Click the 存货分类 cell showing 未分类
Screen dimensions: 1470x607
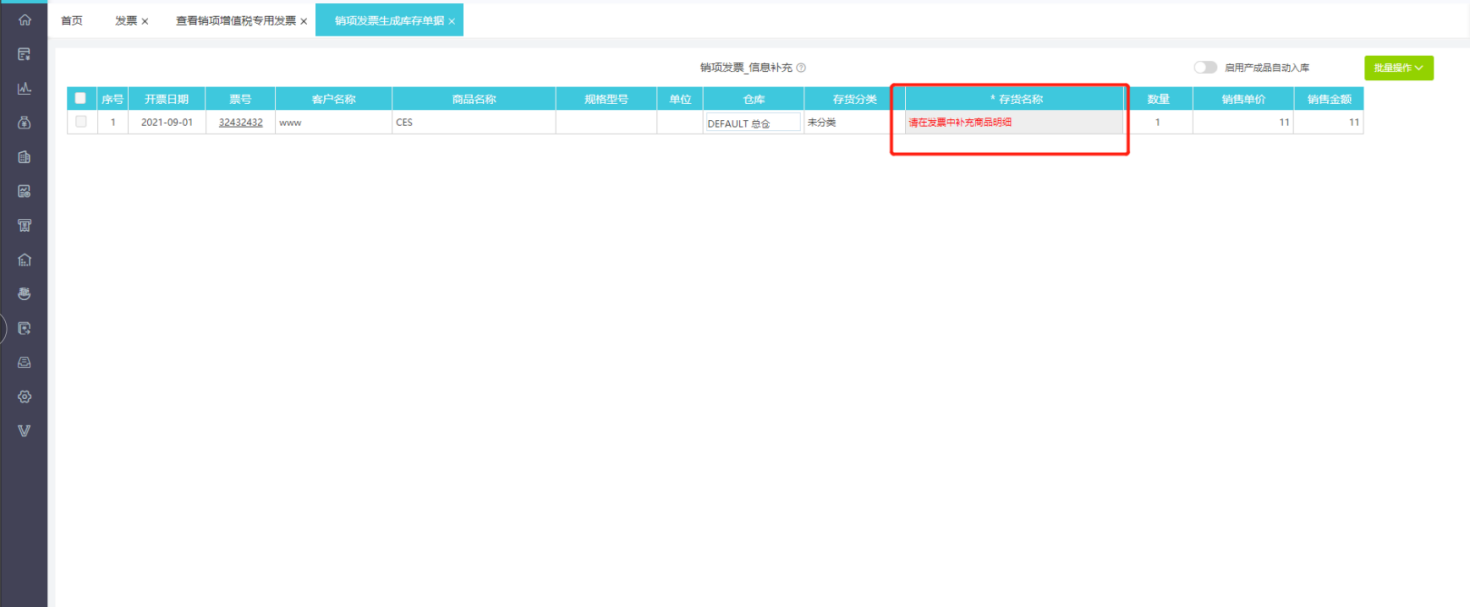853,122
